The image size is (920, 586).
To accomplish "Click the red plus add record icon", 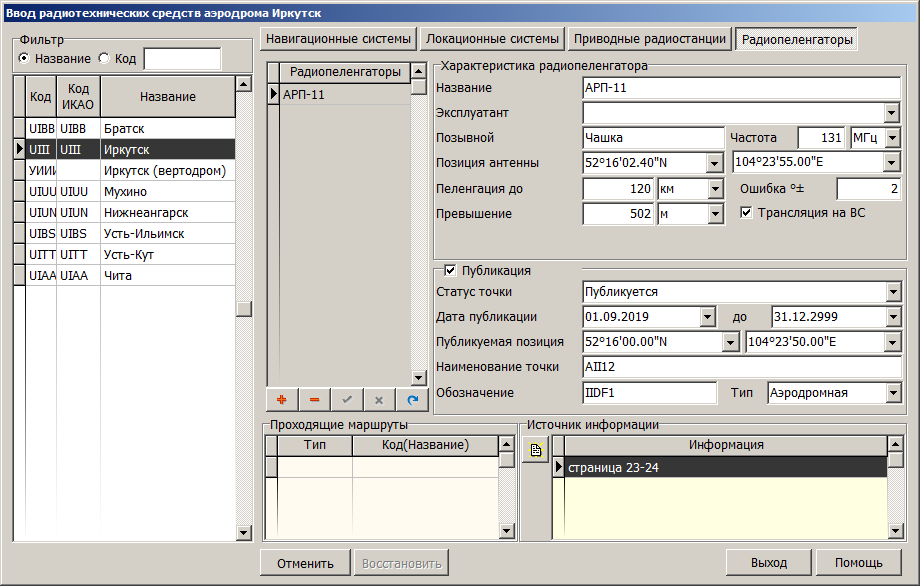I will click(x=282, y=399).
